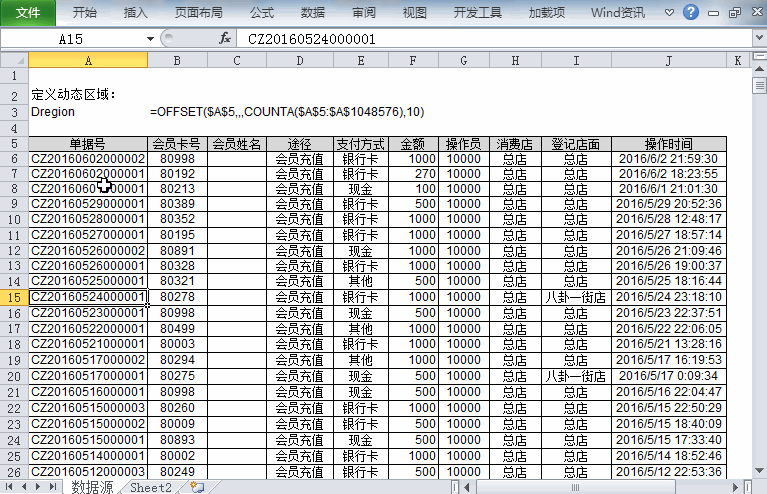Select column A header

click(x=88, y=61)
